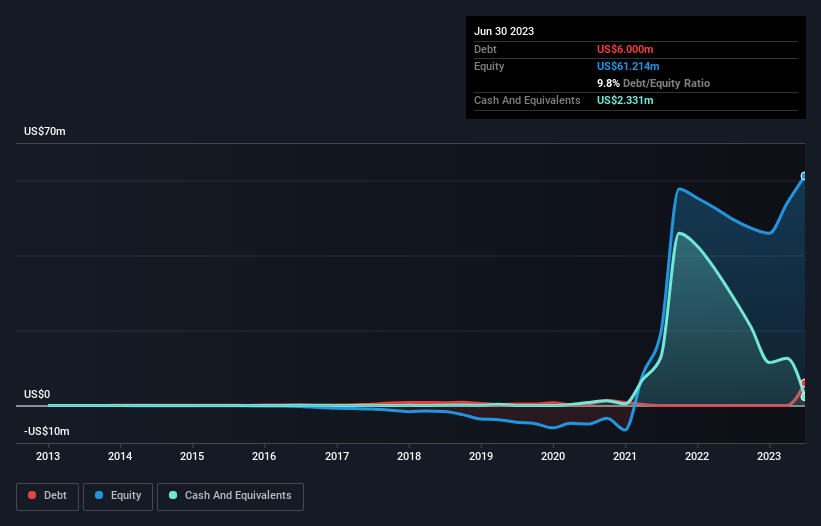The width and height of the screenshot is (821, 526).
Task: Click the 2017 x-axis label
Action: tap(337, 456)
